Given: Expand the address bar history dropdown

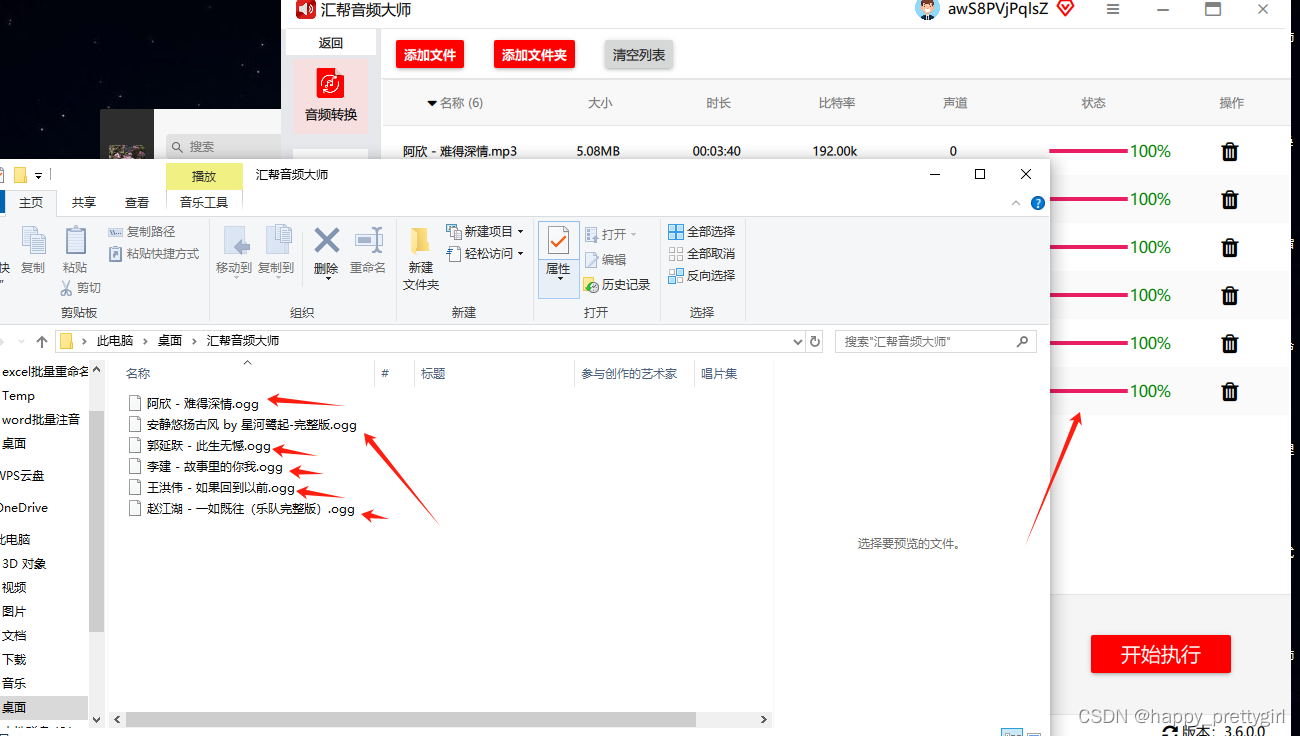Looking at the screenshot, I should (797, 341).
